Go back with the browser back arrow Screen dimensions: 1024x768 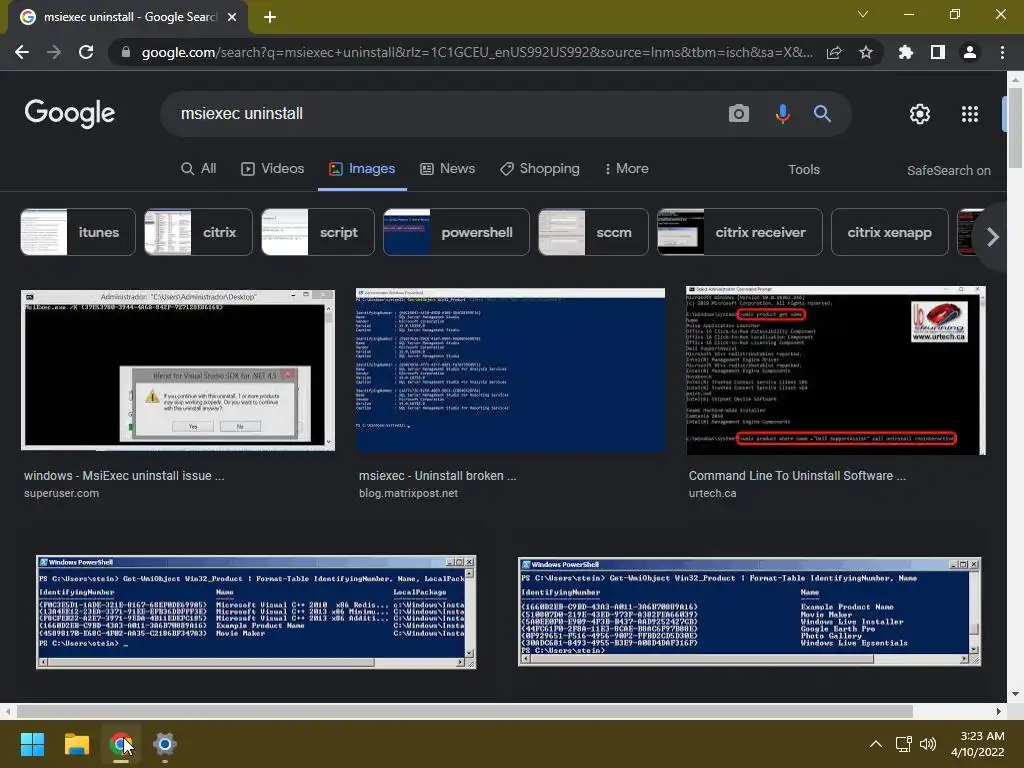[x=22, y=52]
